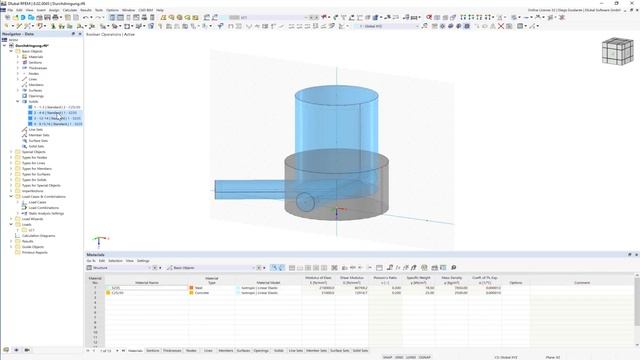Screen dimensions: 640x360
Task: Open the Selection menu of the Materials table
Action: click(116, 261)
